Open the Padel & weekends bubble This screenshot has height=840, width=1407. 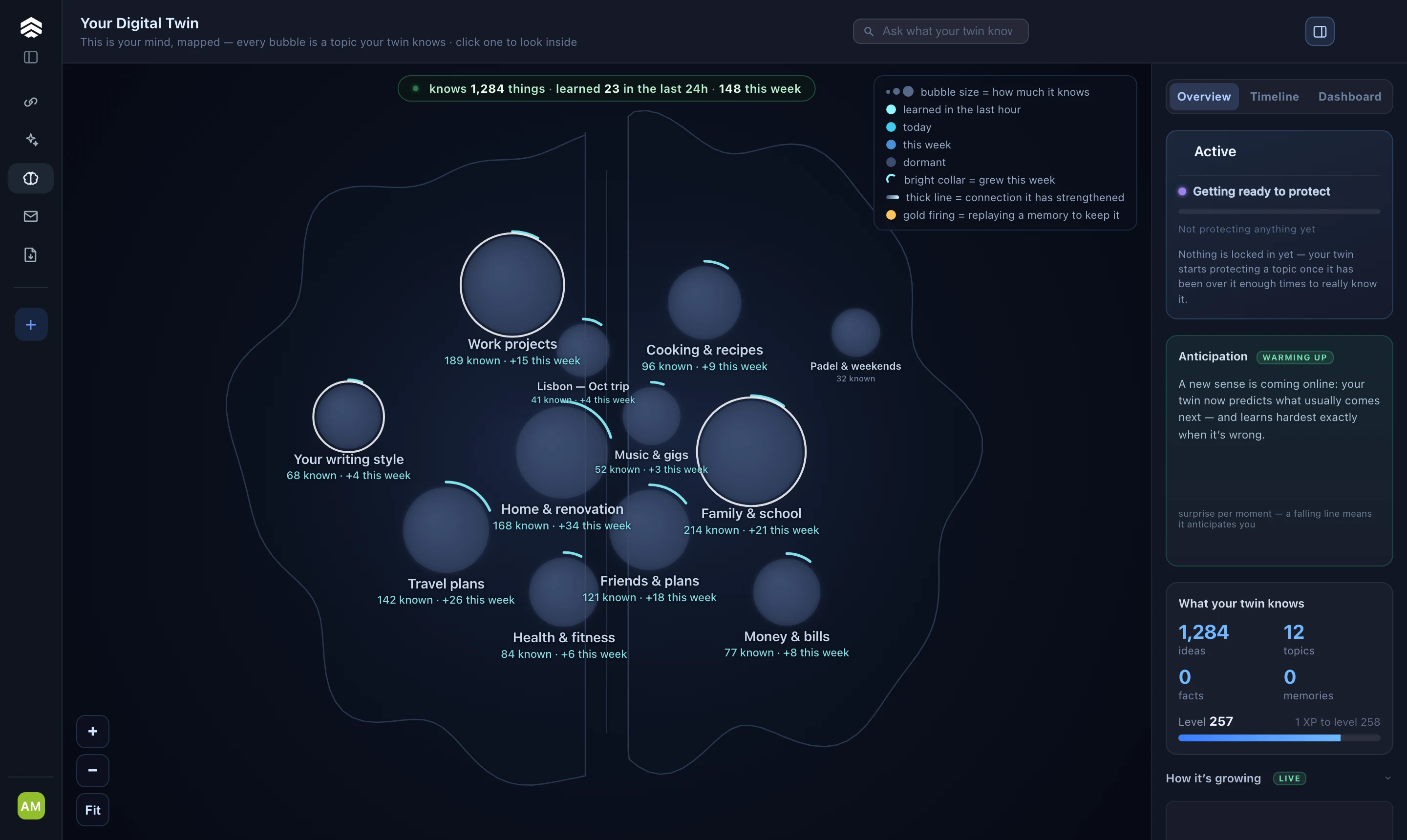coord(855,333)
